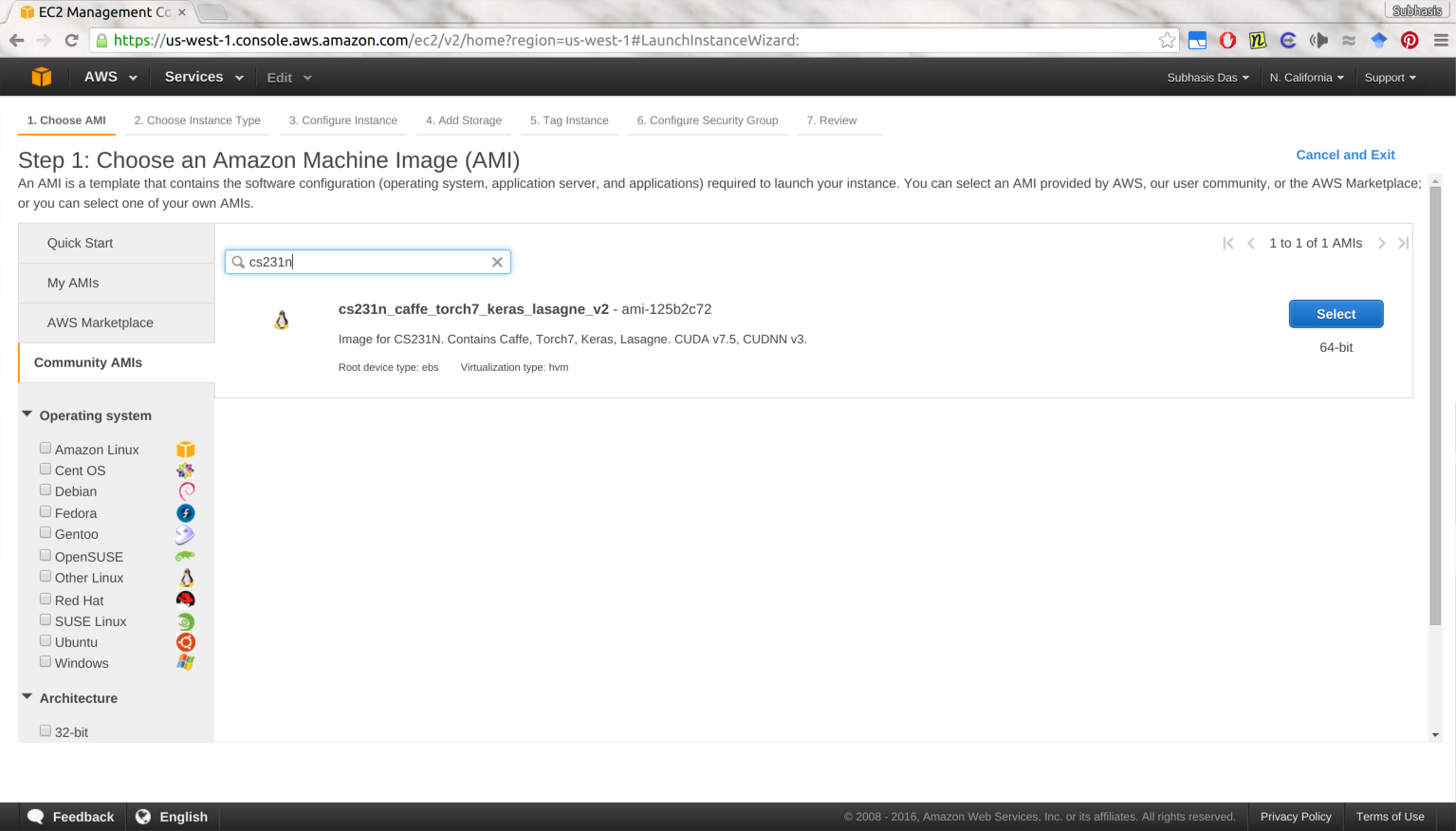This screenshot has height=831, width=1456.
Task: Tick the 32-bit architecture checkbox
Action: pos(46,730)
